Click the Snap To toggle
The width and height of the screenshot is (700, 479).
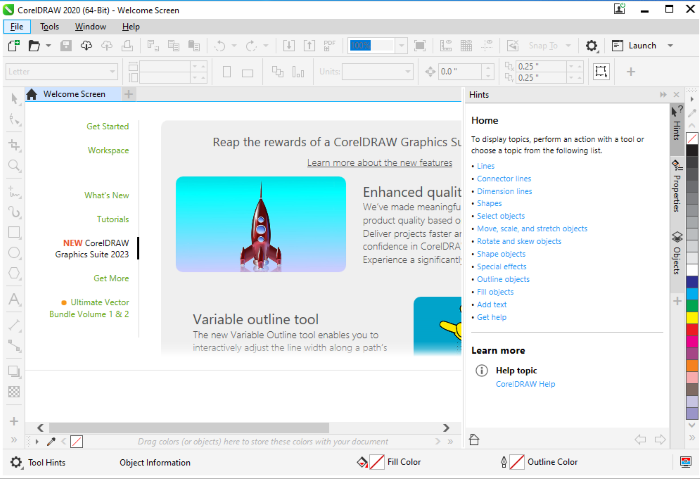click(x=543, y=46)
